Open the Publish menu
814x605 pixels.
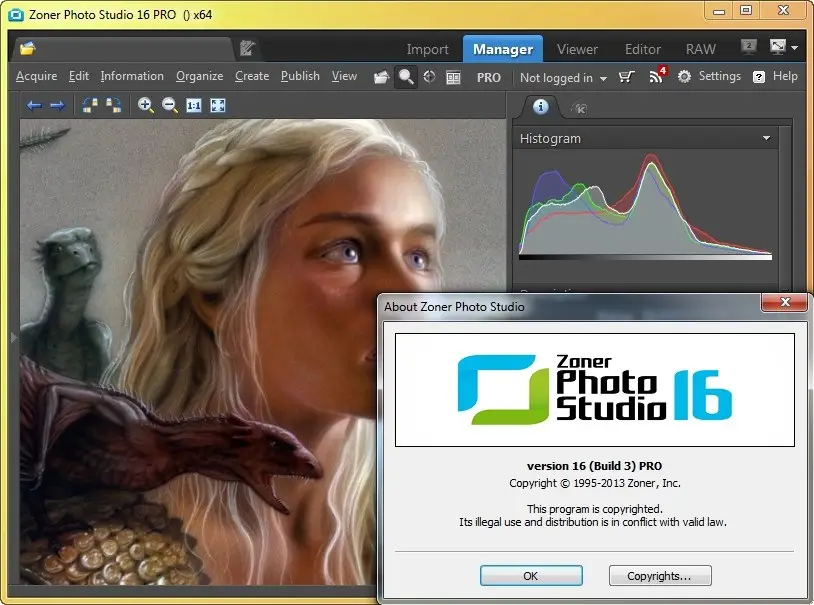(x=300, y=76)
